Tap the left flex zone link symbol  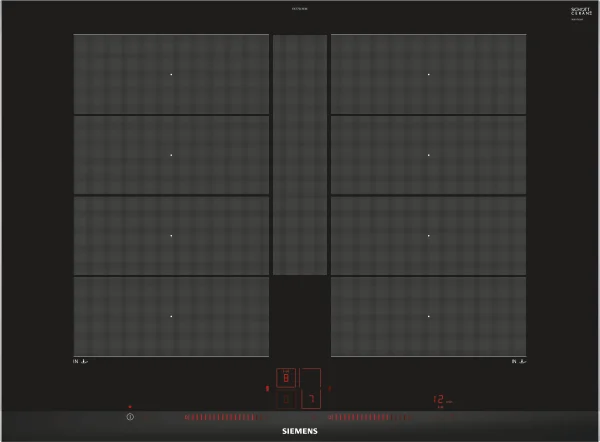click(267, 388)
